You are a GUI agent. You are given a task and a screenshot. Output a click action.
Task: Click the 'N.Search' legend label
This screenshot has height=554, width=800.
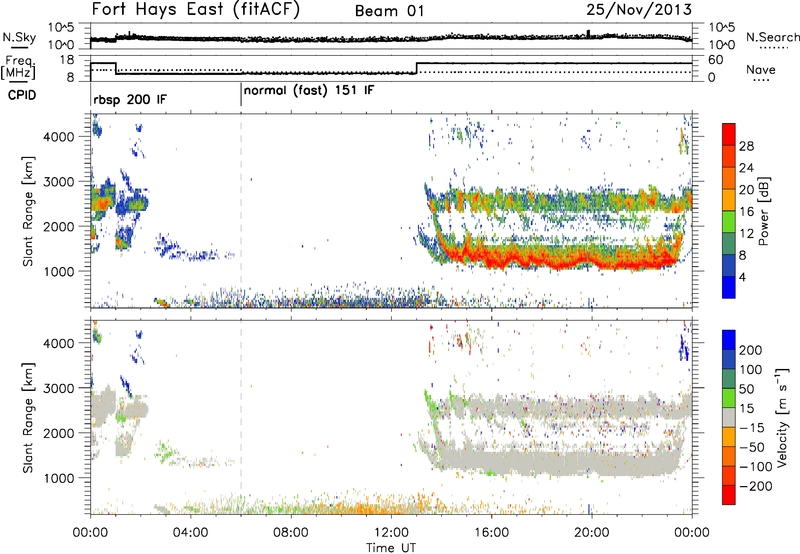[x=772, y=37]
